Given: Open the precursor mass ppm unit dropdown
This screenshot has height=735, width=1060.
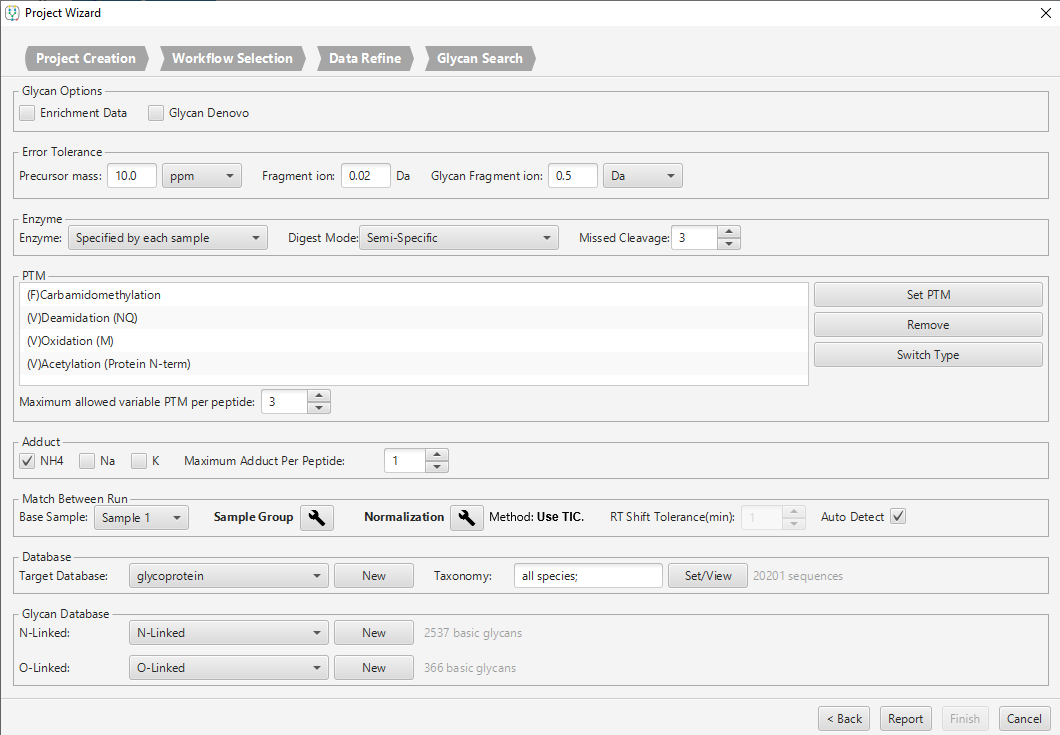Looking at the screenshot, I should 201,176.
